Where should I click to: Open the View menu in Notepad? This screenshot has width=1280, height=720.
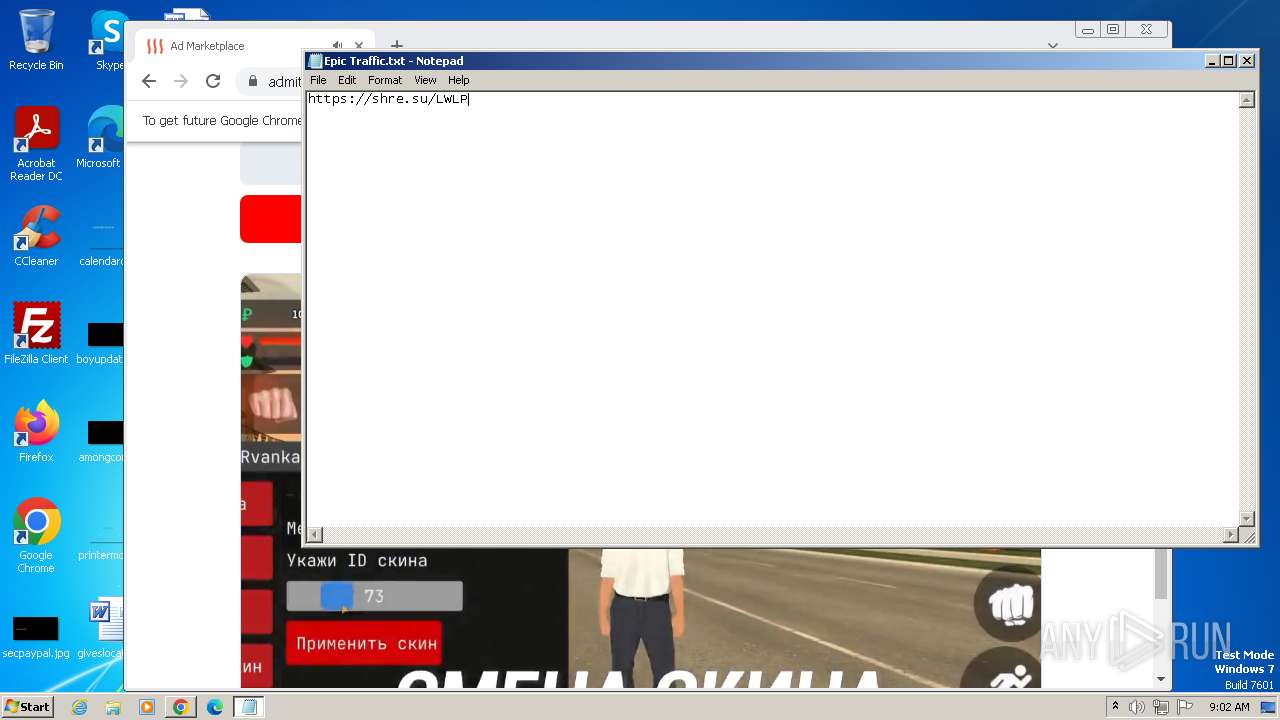click(x=425, y=80)
